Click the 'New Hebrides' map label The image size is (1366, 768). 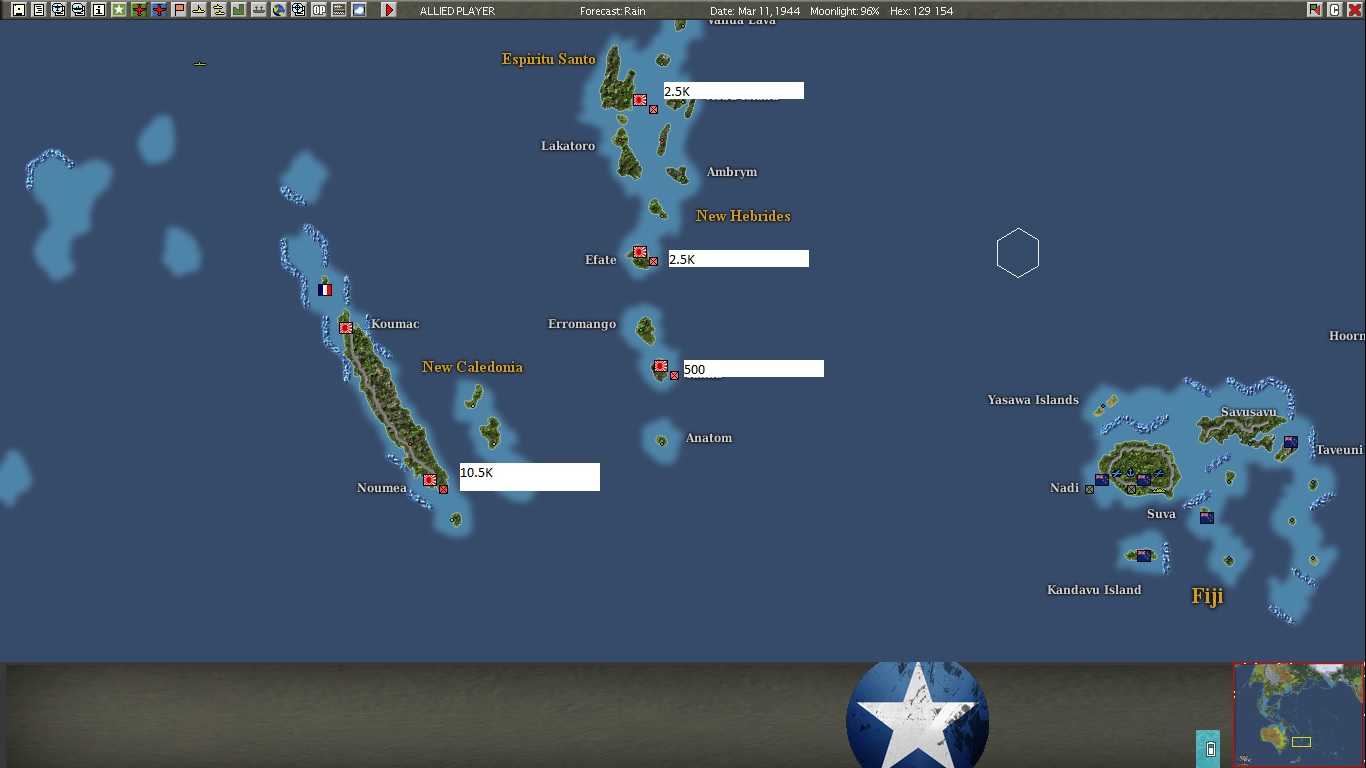743,216
